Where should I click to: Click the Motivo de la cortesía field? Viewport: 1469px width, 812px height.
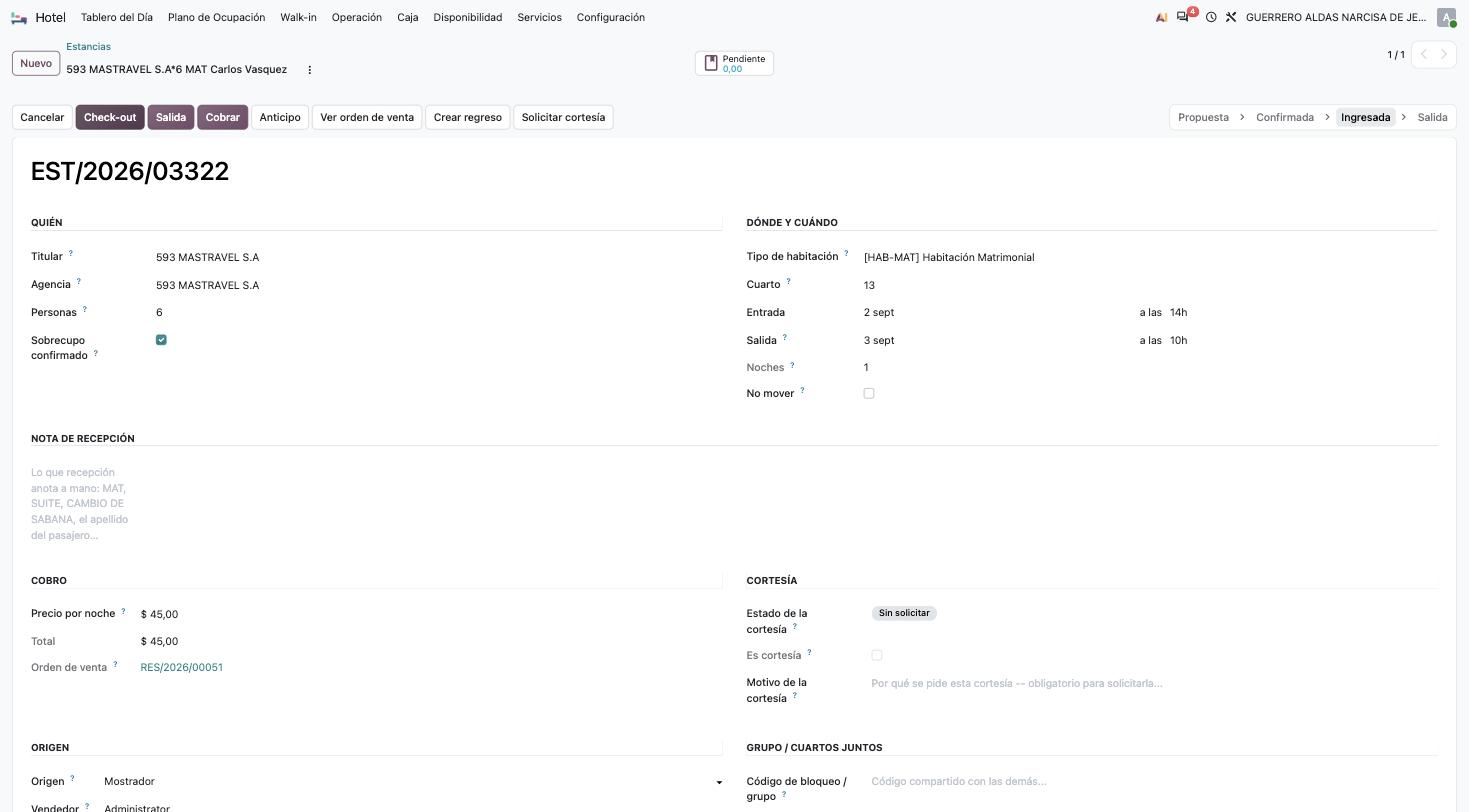click(1154, 683)
